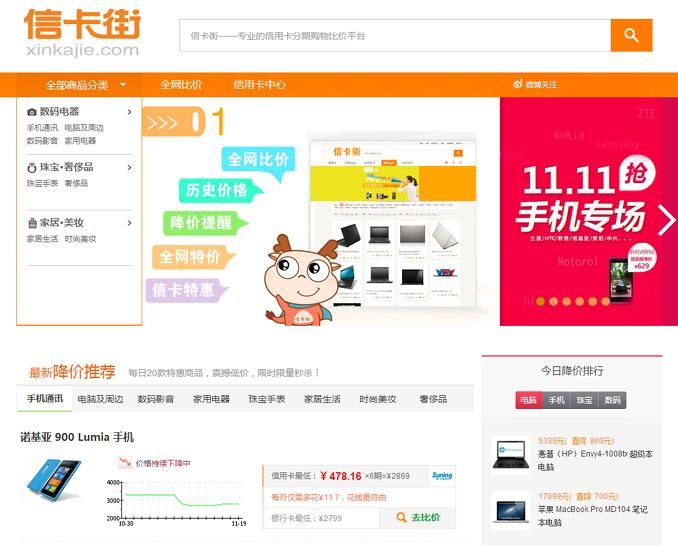Click the 17099元 直降 700元 price text

(x=578, y=496)
